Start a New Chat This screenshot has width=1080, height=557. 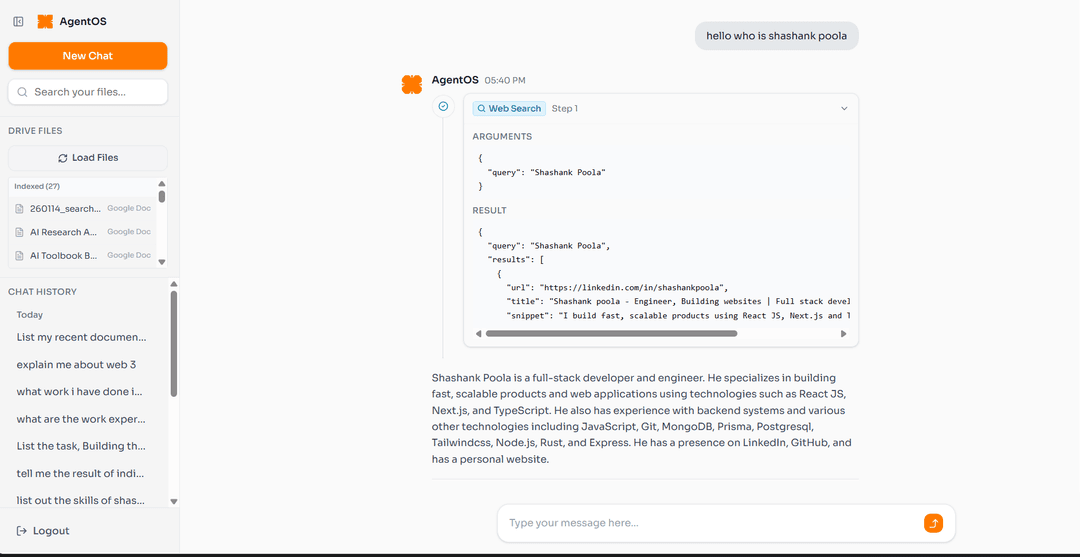[x=88, y=56]
